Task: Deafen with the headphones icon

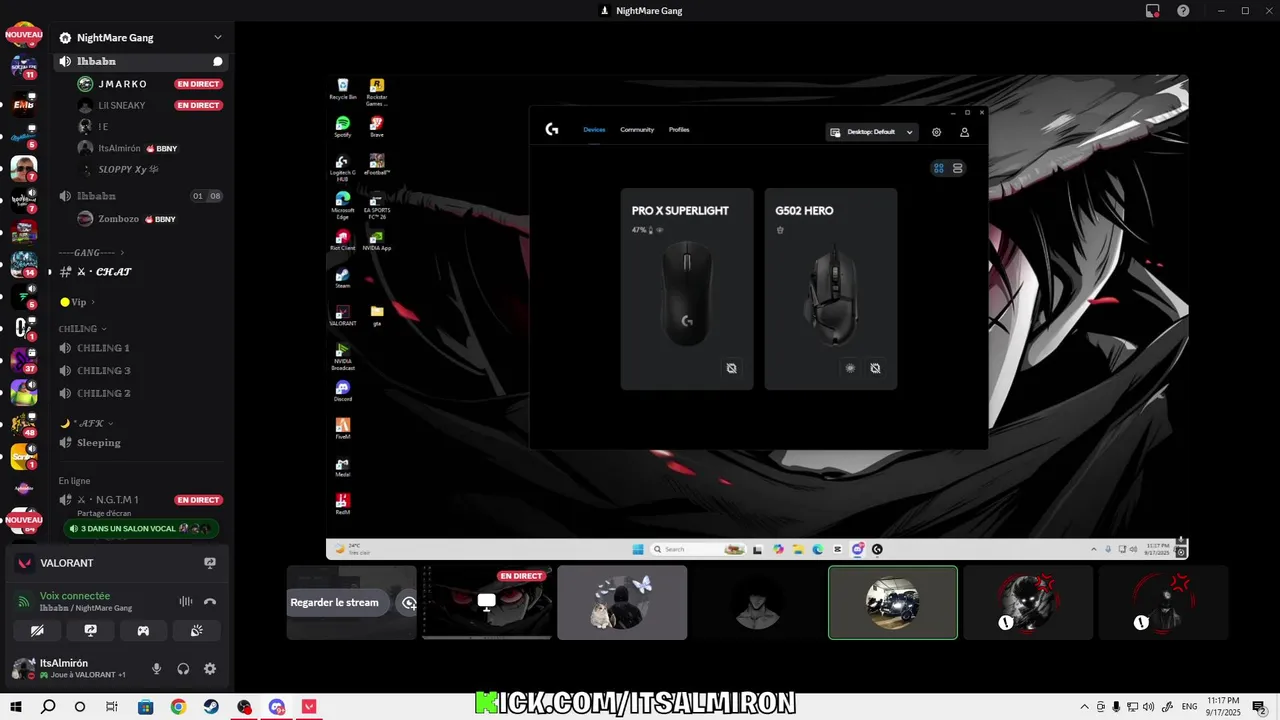Action: pos(183,669)
